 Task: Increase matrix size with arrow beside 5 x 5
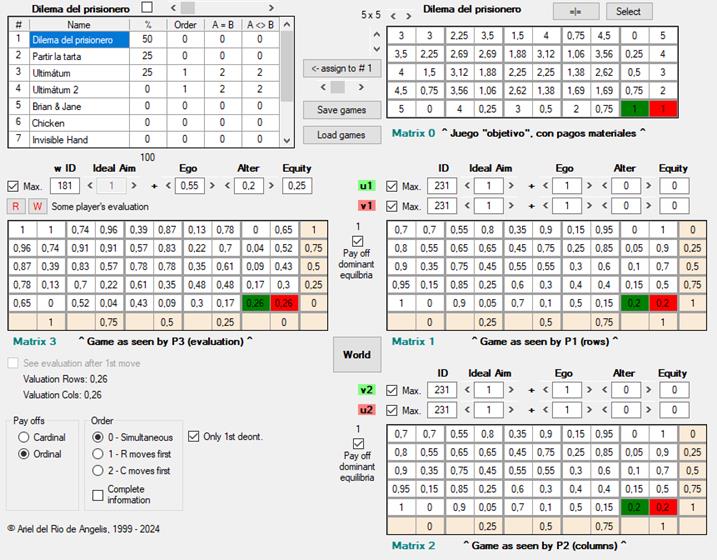pyautogui.click(x=409, y=15)
